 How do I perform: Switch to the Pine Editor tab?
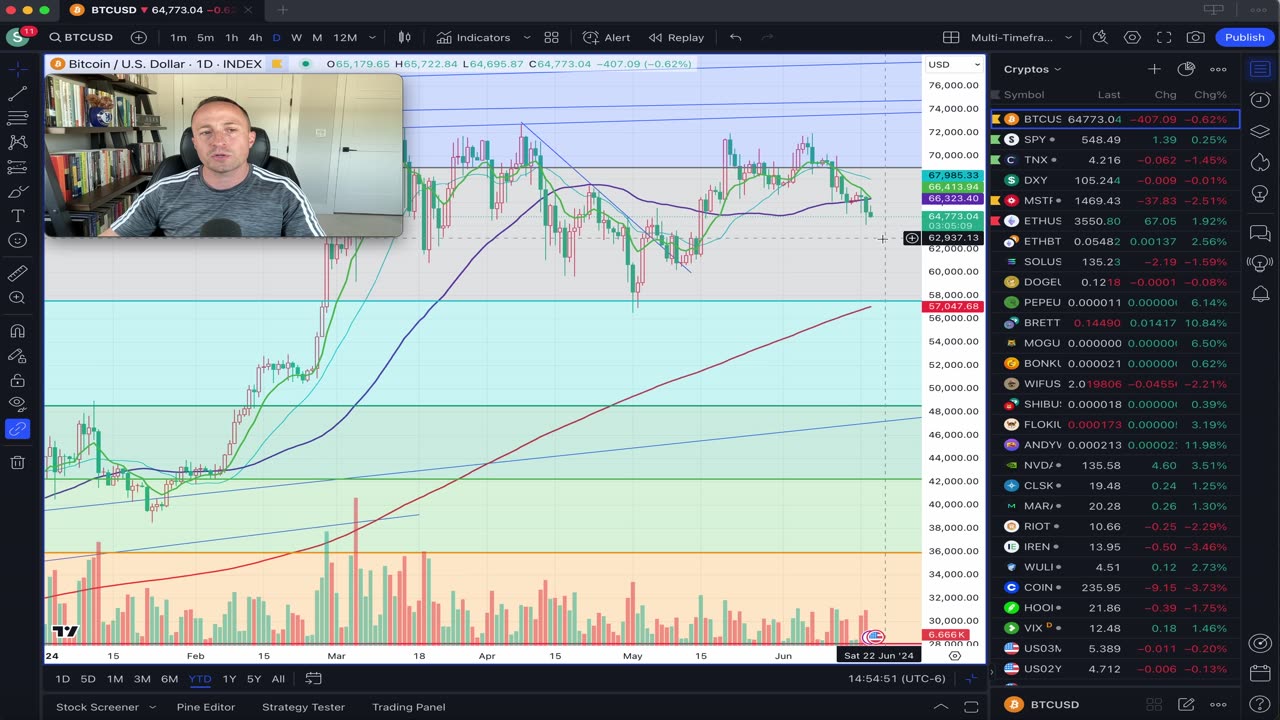click(205, 707)
